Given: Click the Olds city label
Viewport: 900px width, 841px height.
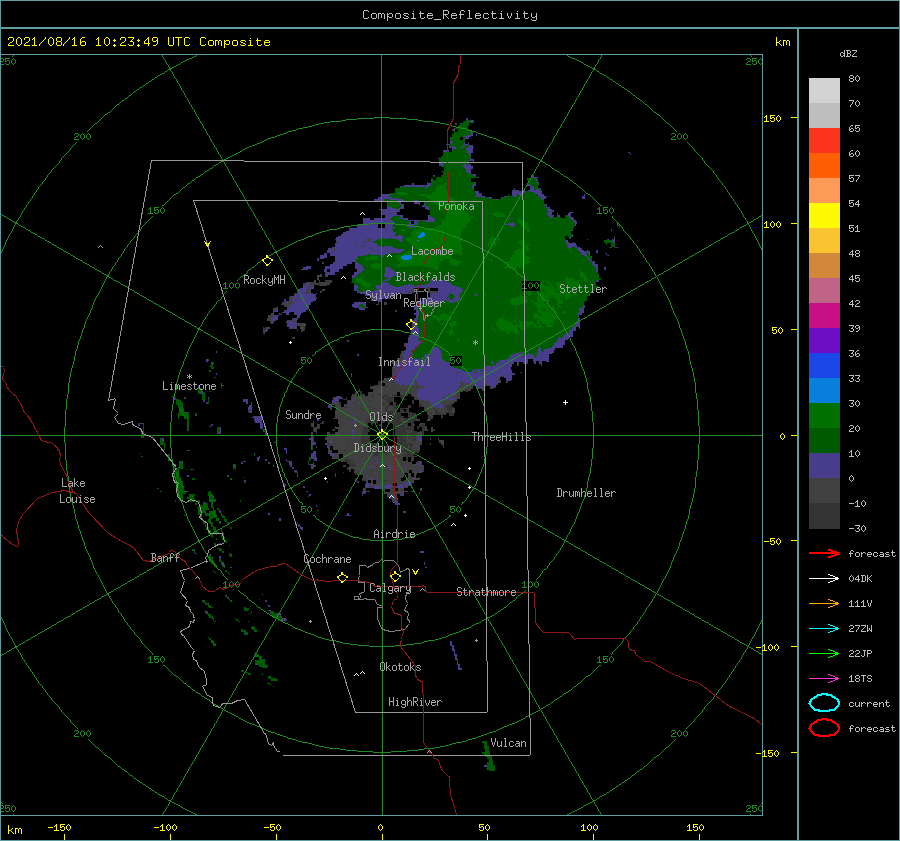Looking at the screenshot, I should (x=381, y=416).
